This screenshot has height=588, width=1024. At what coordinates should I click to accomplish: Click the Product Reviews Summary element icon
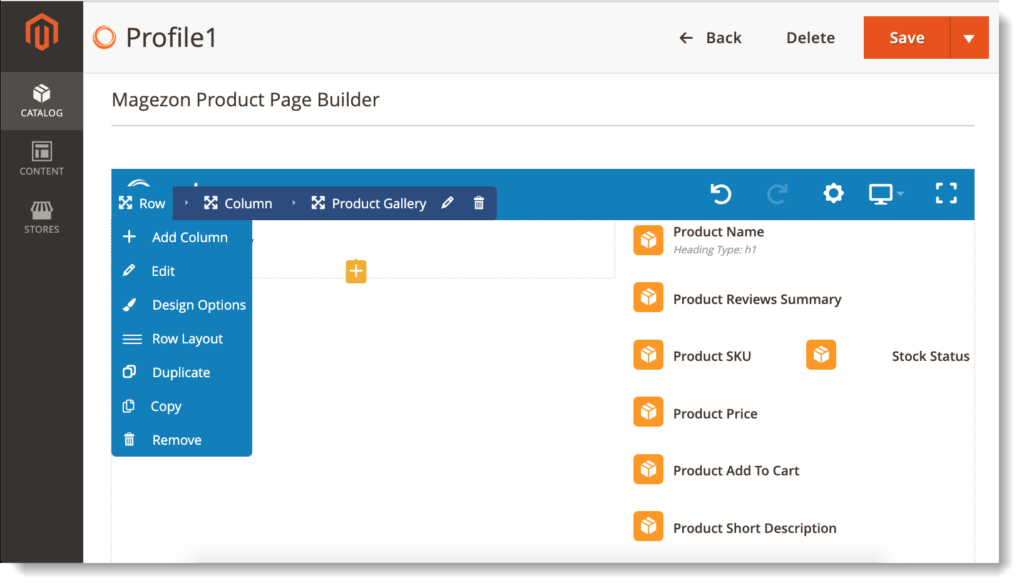648,298
